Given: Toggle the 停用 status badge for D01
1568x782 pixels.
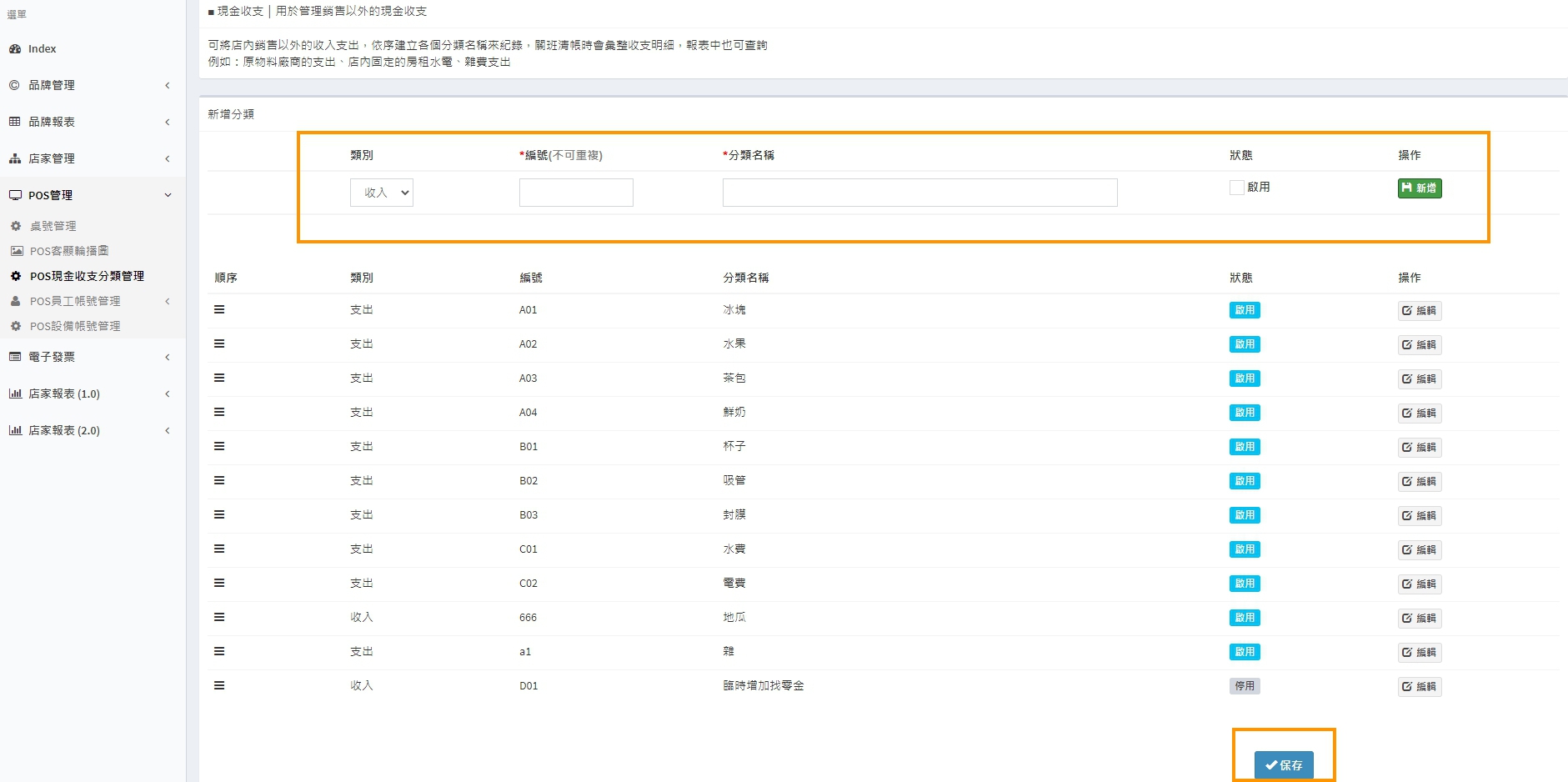Looking at the screenshot, I should point(1244,686).
